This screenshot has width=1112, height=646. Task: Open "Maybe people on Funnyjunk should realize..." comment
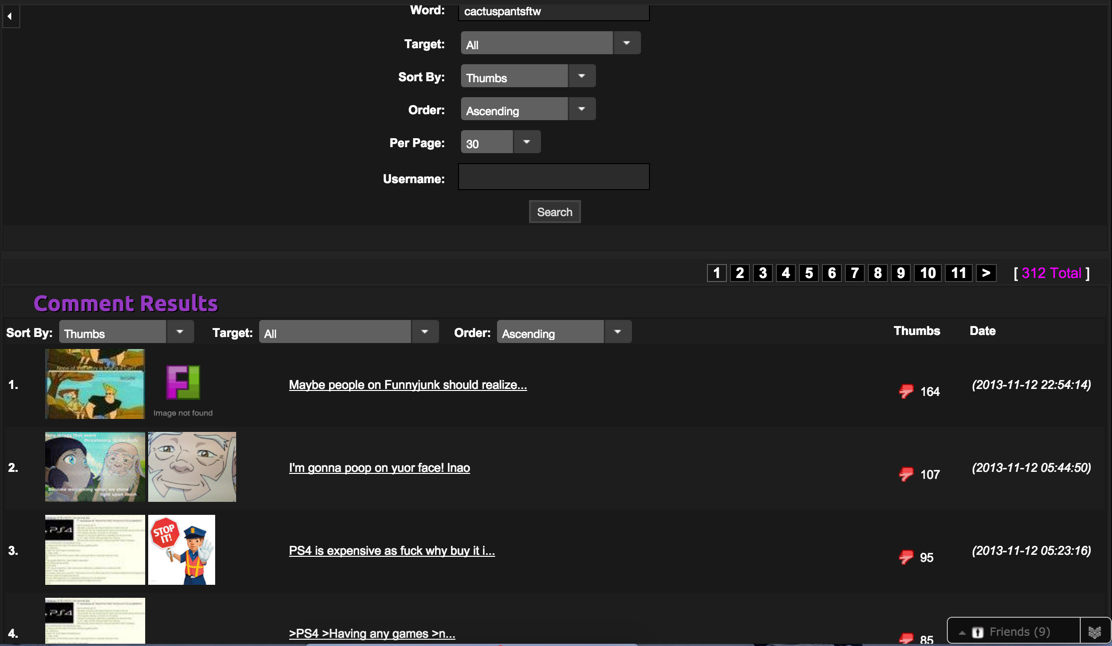(x=407, y=385)
